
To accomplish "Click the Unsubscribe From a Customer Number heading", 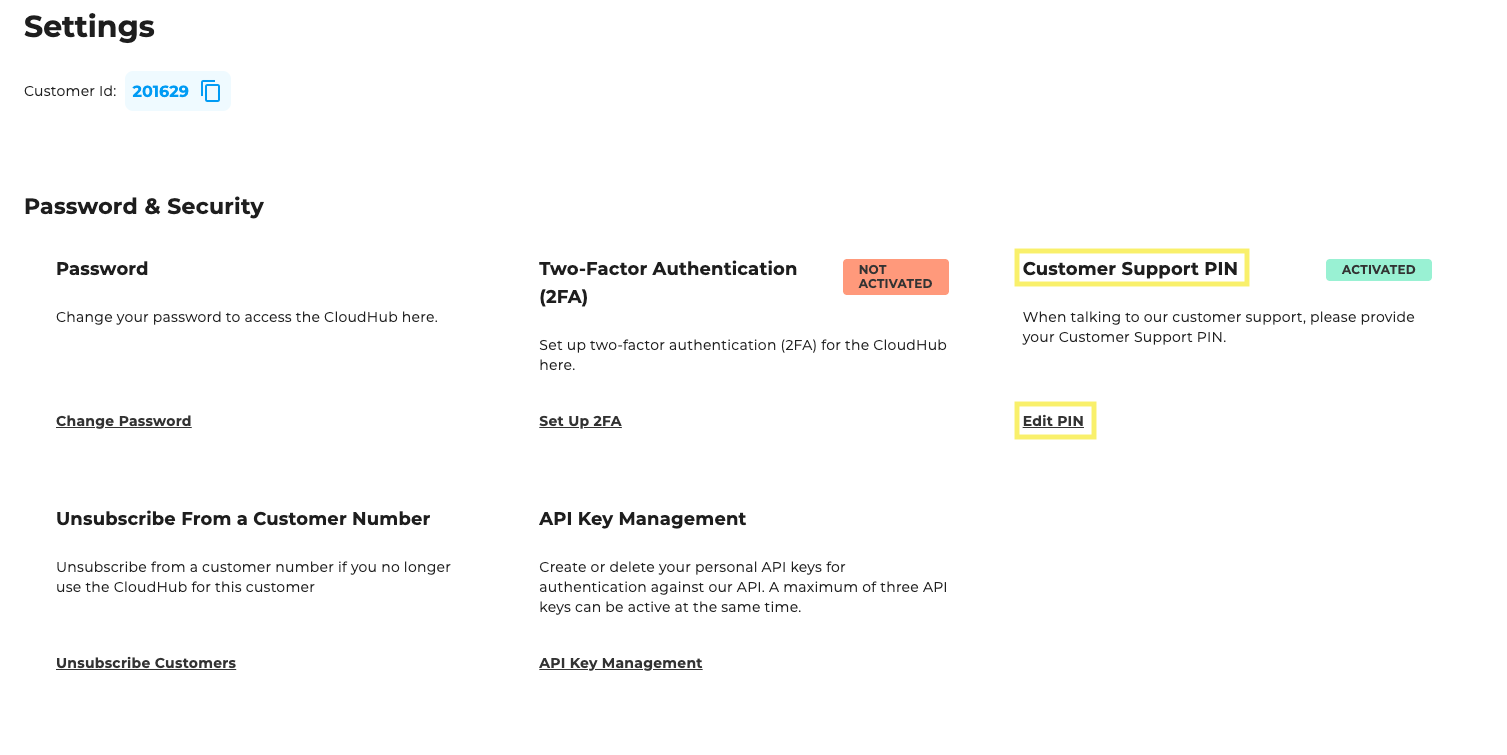I will click(243, 518).
